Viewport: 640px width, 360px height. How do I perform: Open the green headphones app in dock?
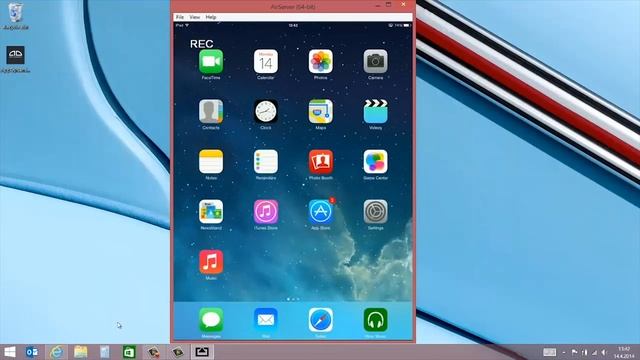point(376,320)
